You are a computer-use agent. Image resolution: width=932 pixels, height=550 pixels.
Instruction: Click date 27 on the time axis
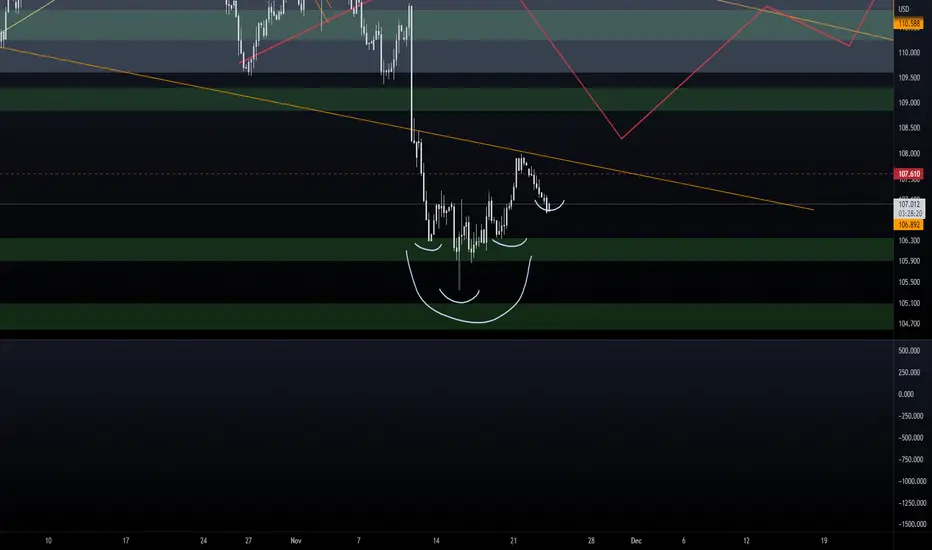248,540
